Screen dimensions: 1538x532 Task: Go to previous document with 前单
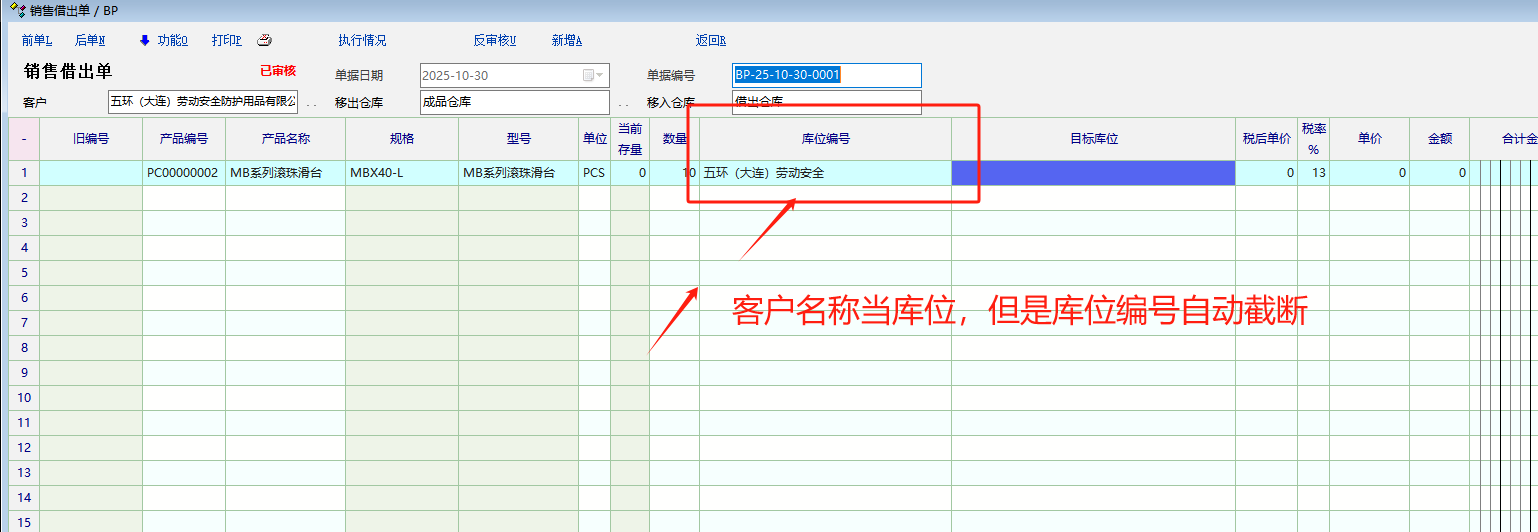36,41
